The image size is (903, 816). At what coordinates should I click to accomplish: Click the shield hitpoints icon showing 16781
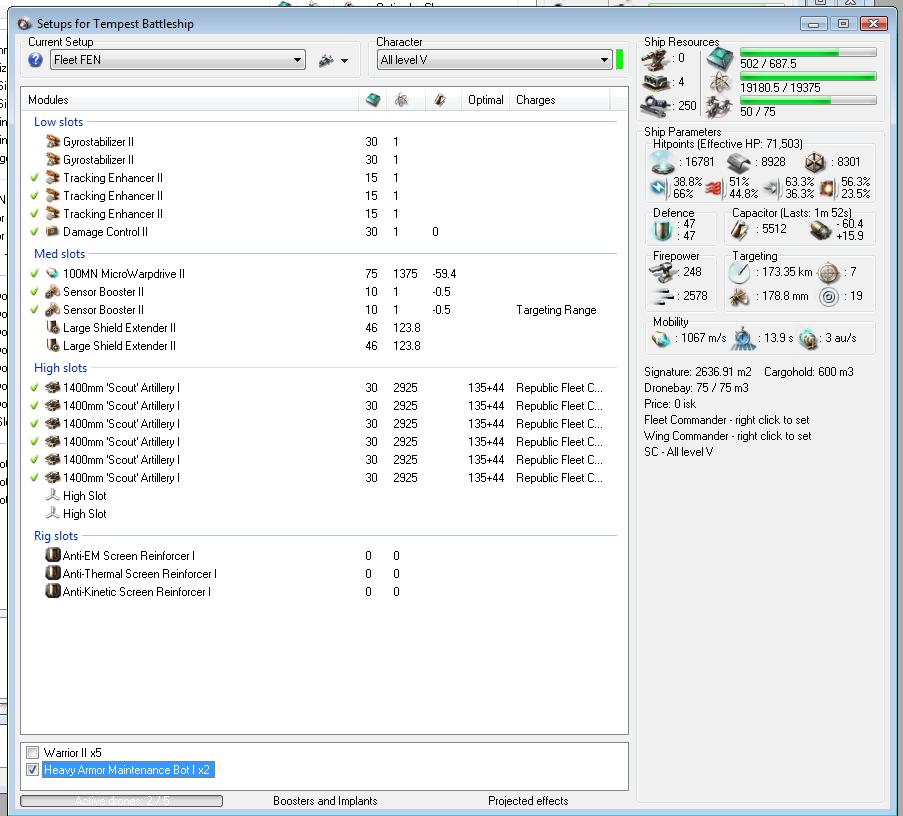[662, 162]
